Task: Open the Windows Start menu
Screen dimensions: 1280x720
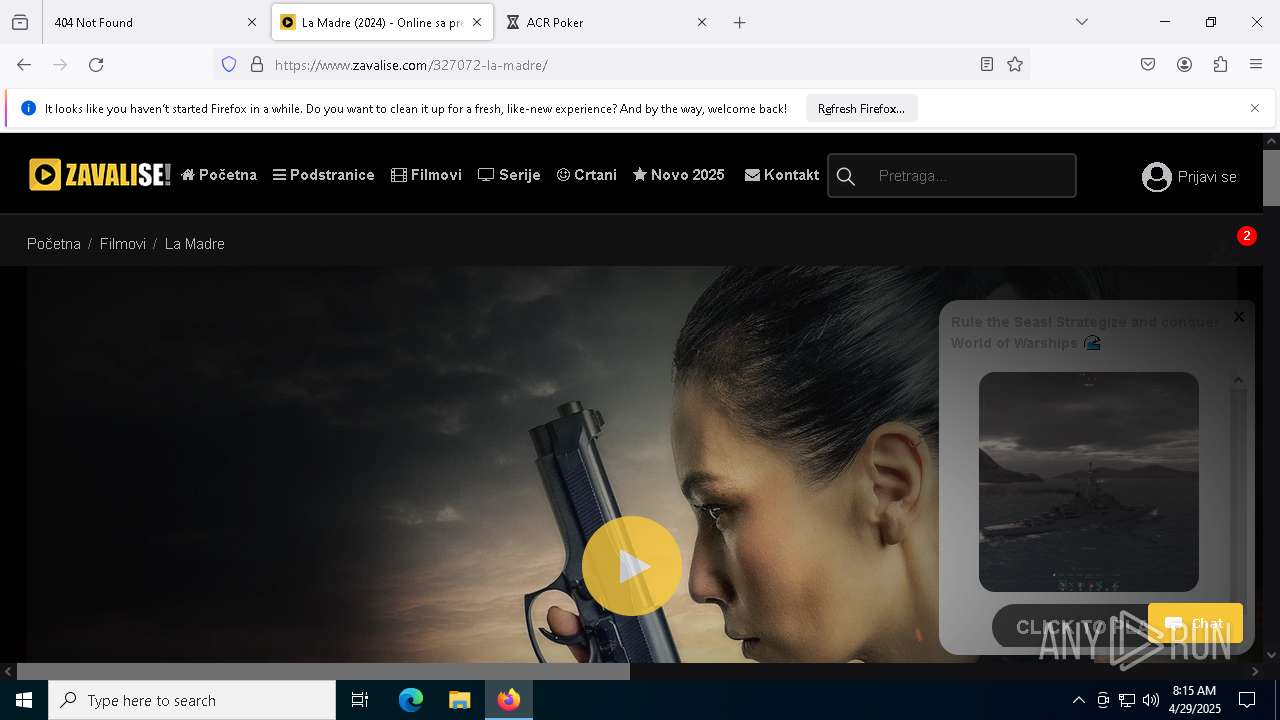Action: point(24,700)
